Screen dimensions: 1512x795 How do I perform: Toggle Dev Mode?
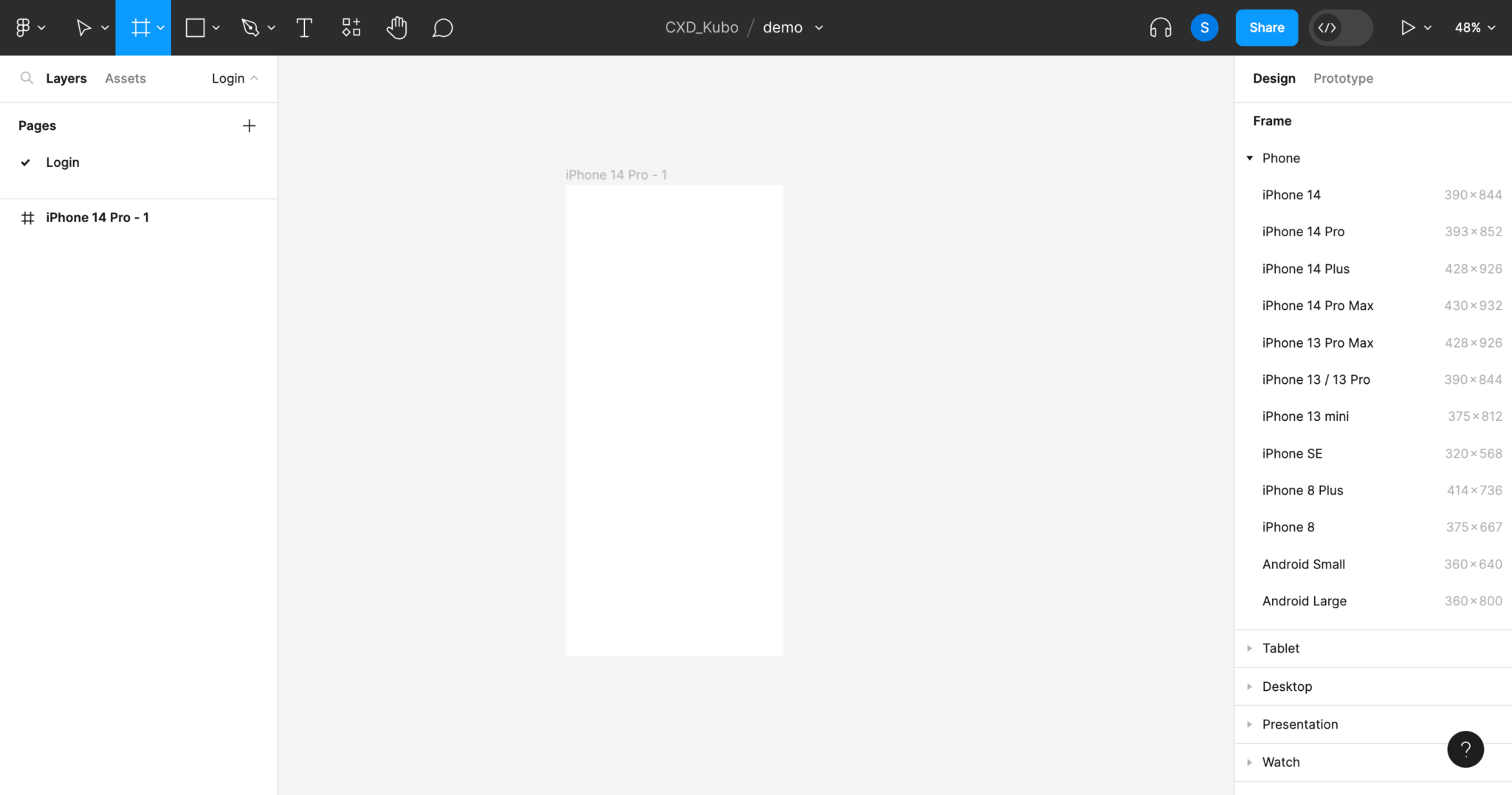pyautogui.click(x=1340, y=27)
